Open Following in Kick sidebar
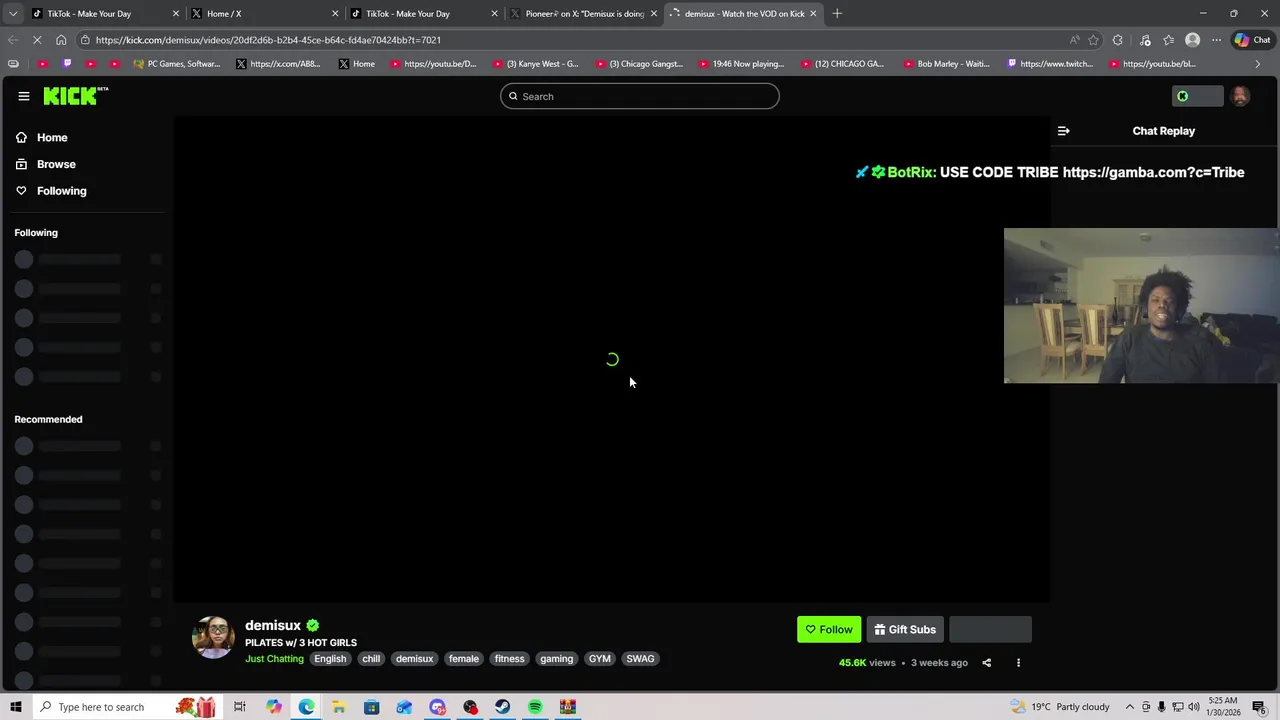 [x=61, y=191]
